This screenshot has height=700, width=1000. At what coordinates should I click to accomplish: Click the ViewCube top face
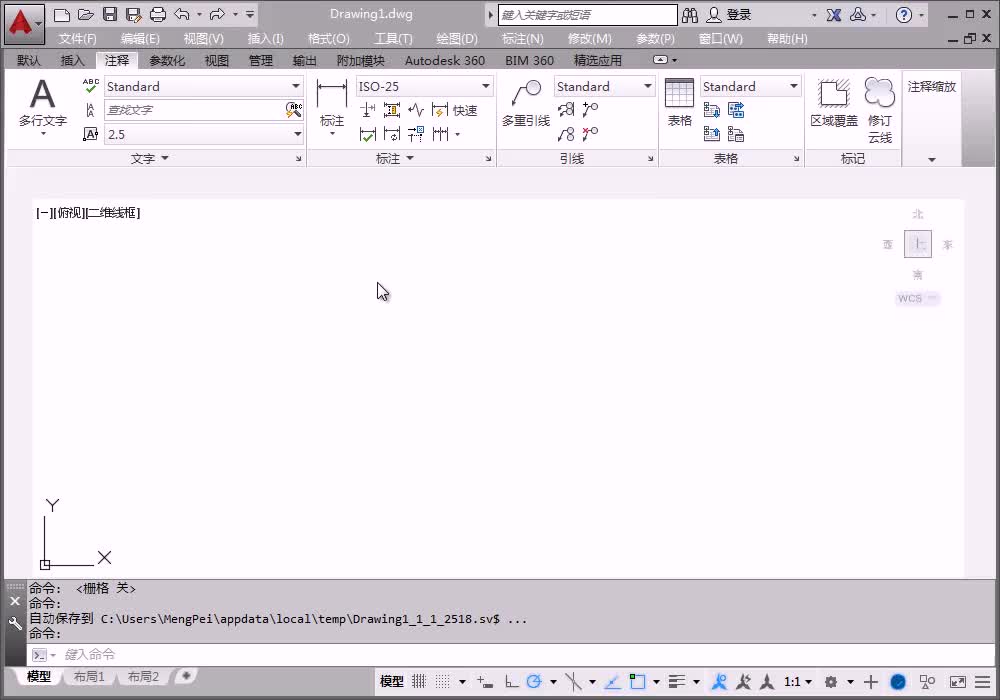point(918,244)
